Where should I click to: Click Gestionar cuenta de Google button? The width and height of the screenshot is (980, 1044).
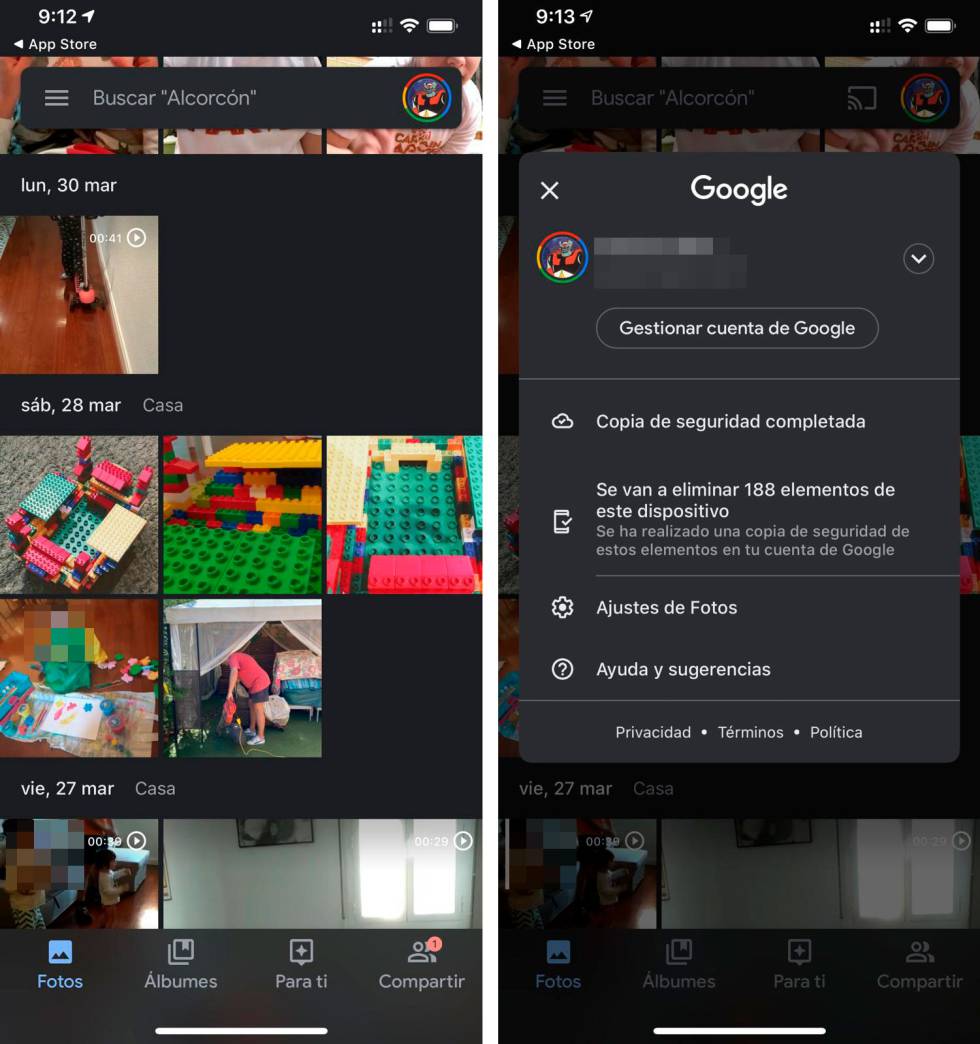click(x=737, y=328)
